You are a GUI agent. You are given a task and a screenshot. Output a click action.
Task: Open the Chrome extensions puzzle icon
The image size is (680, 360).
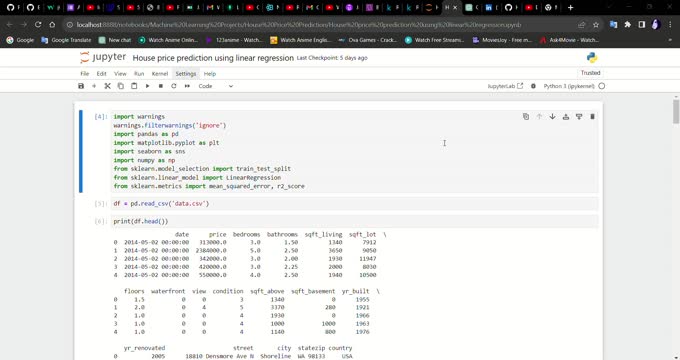[x=628, y=25]
